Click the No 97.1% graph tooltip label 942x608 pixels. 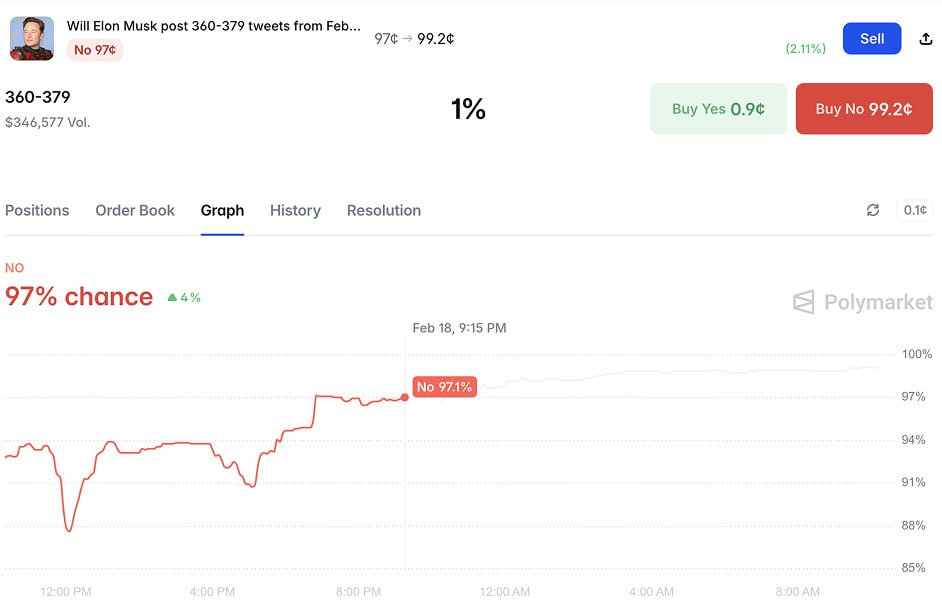[445, 387]
